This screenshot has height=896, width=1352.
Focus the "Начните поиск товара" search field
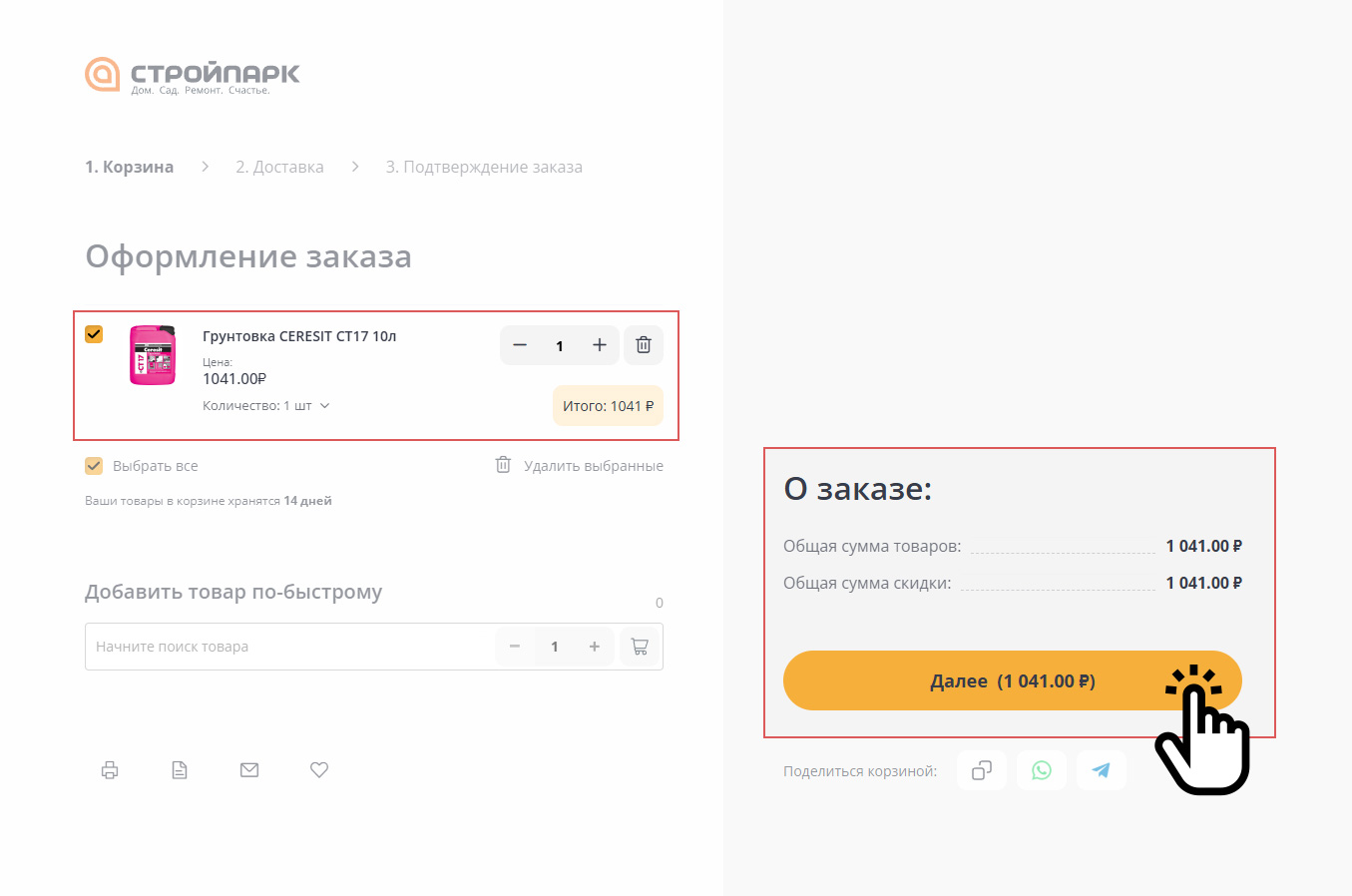click(x=289, y=647)
